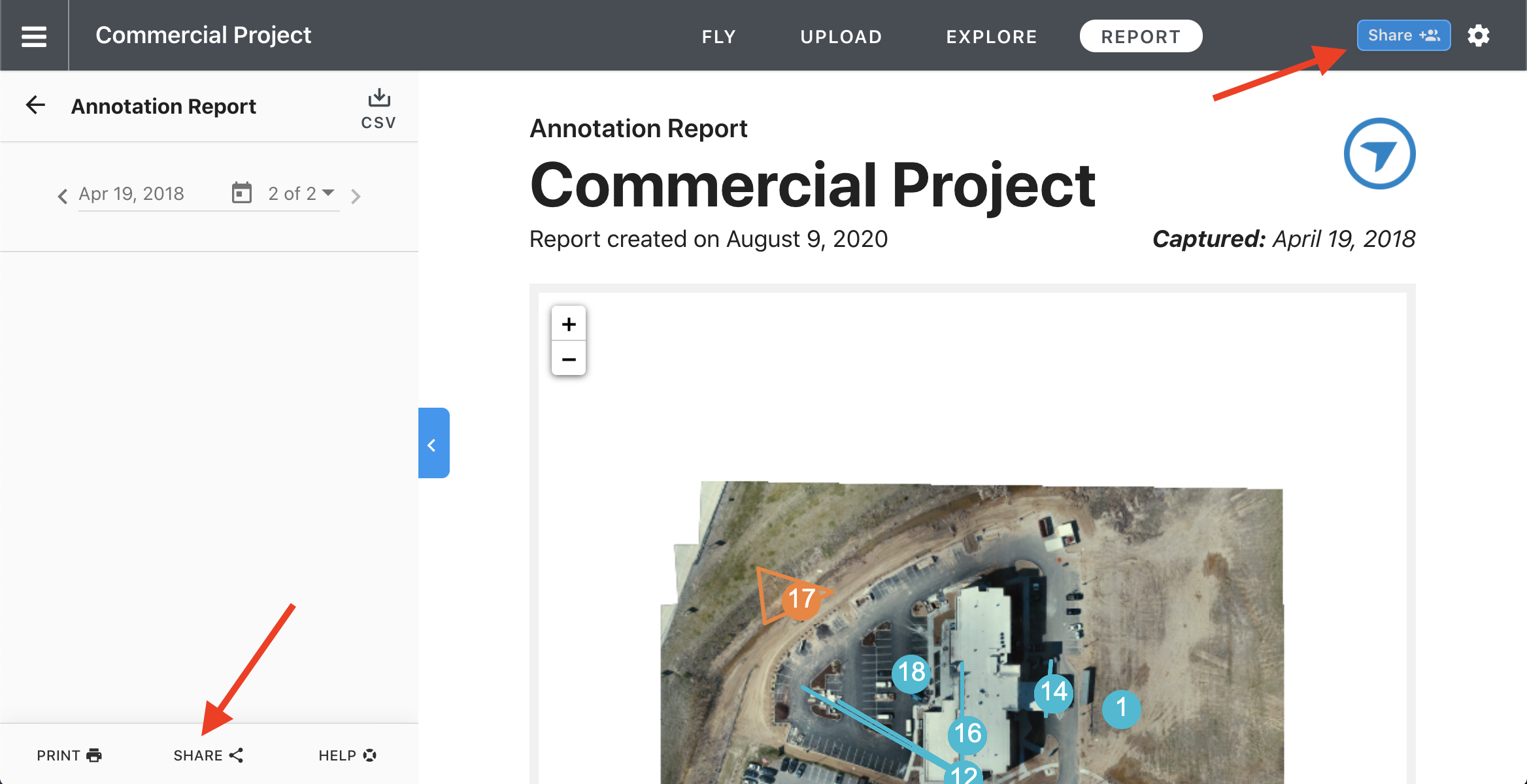
Task: Click the Commercial Project title in header
Action: point(203,35)
